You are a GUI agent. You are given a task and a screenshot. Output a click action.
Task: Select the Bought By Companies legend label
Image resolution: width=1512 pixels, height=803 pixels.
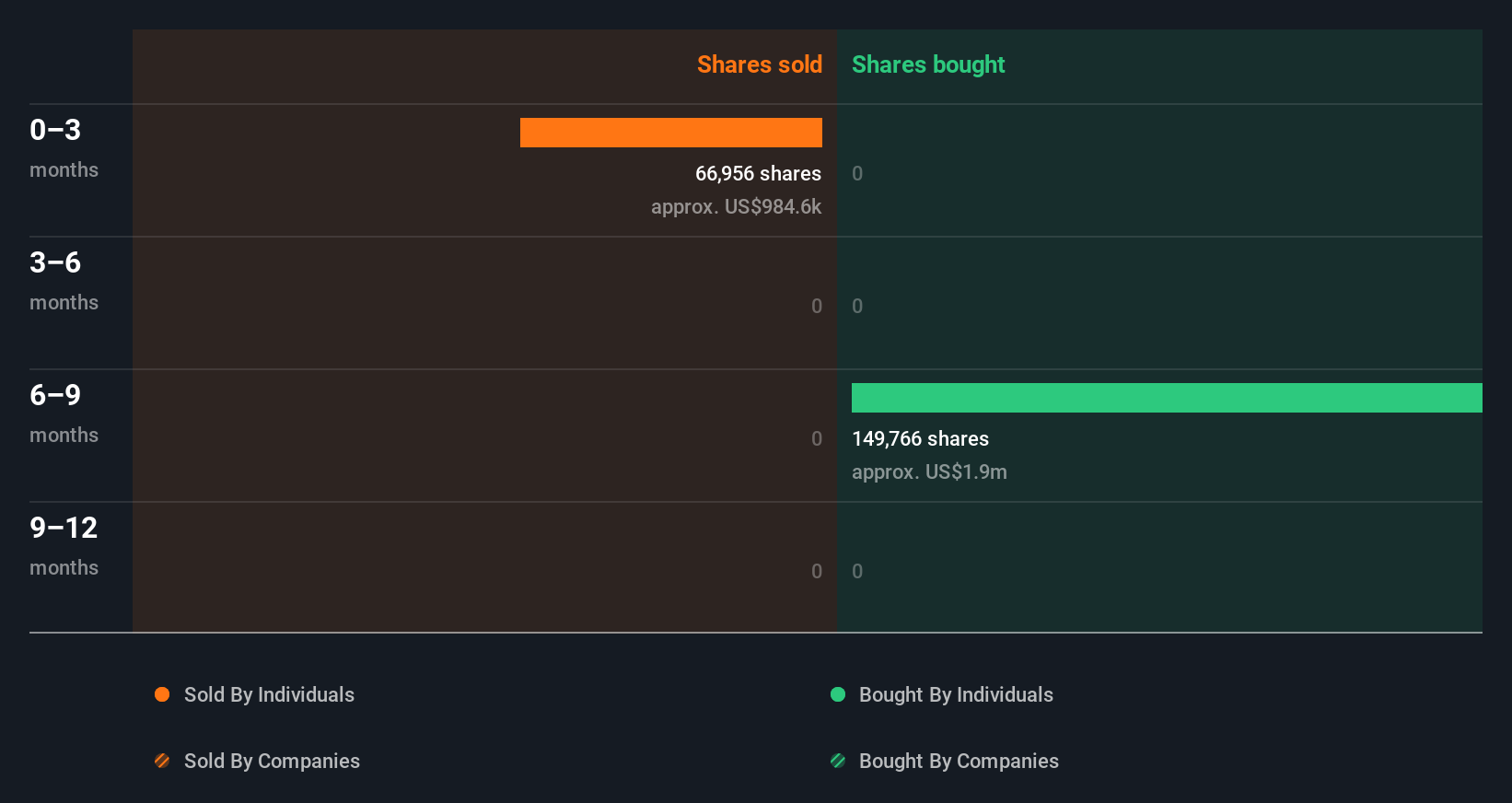(x=959, y=762)
